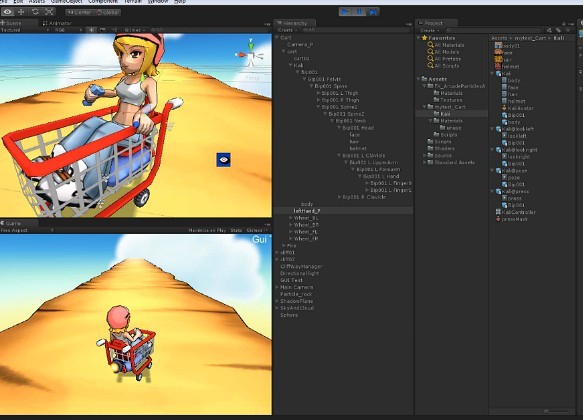Switch to the Animator tab
583x420 pixels.
pos(57,23)
